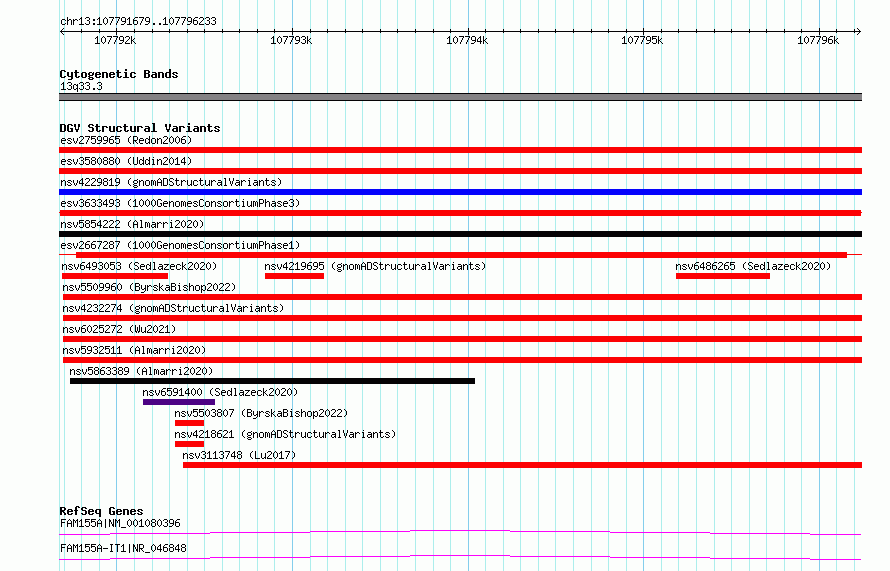
Task: Click the nsv5509960 red variant bar
Action: [x=463, y=297]
